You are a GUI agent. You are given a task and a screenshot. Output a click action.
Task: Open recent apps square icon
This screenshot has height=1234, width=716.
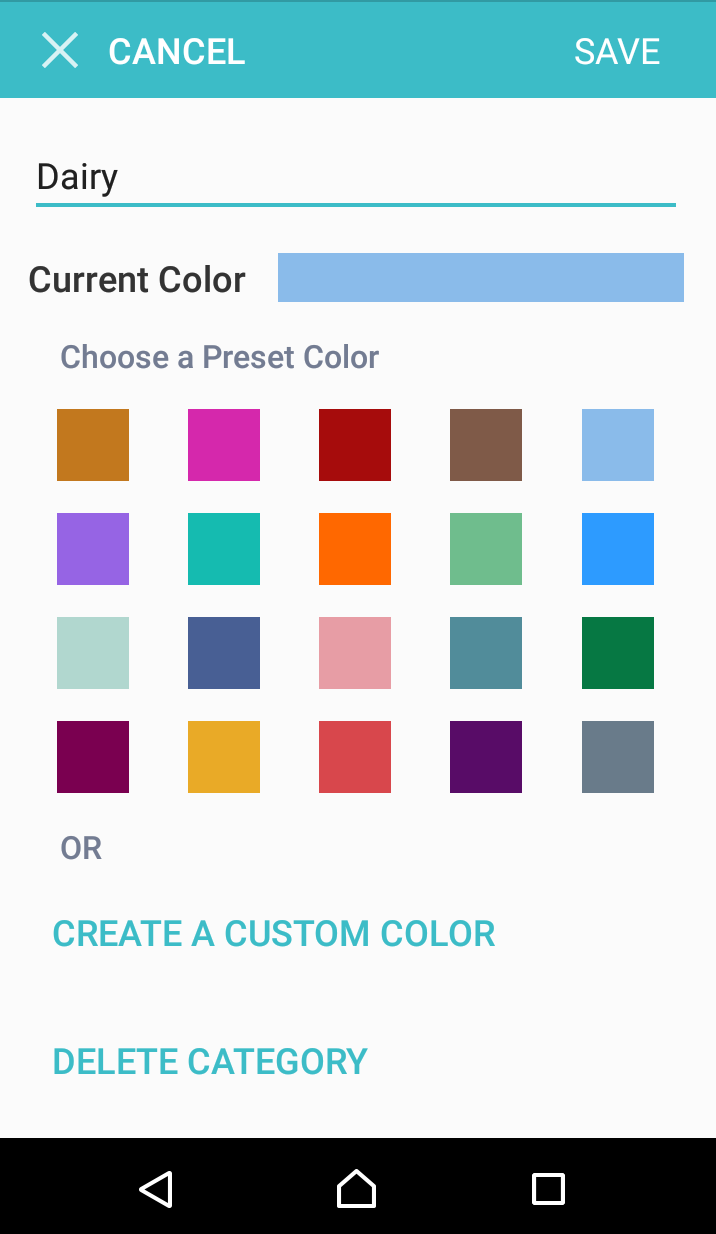click(548, 1188)
